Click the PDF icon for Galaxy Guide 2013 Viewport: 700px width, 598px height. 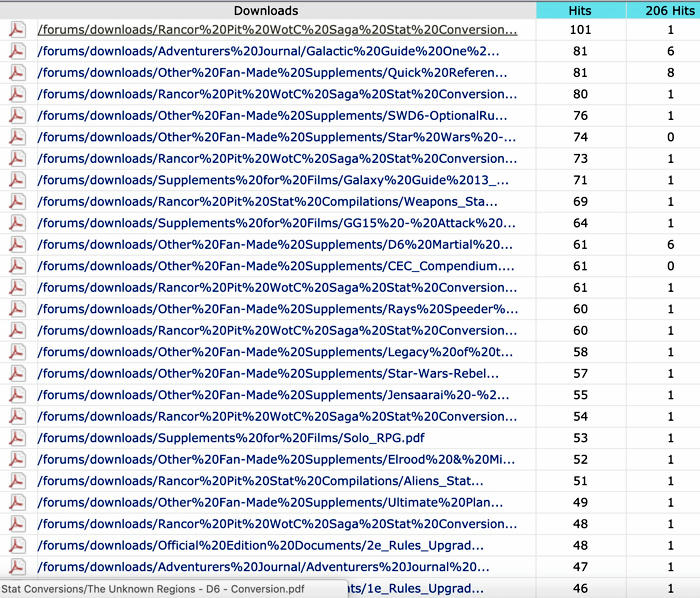[x=17, y=180]
